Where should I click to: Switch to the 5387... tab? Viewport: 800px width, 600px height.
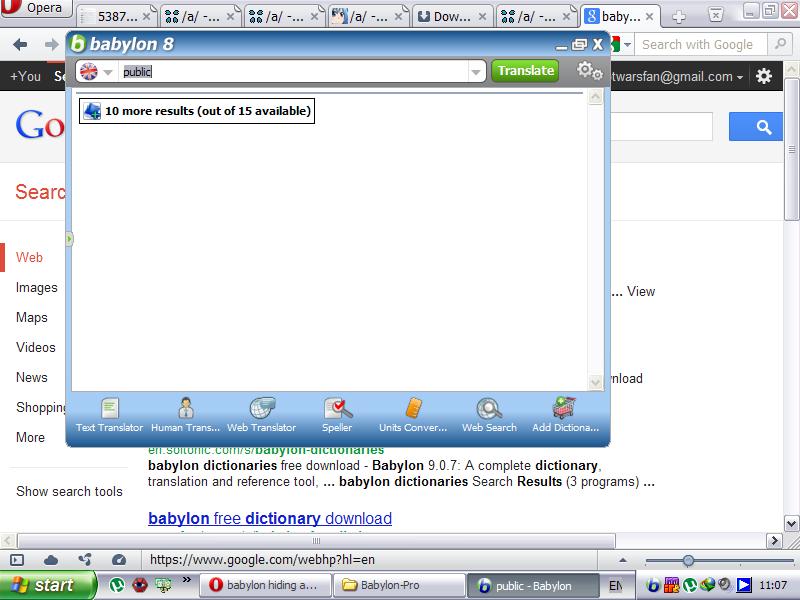click(116, 17)
